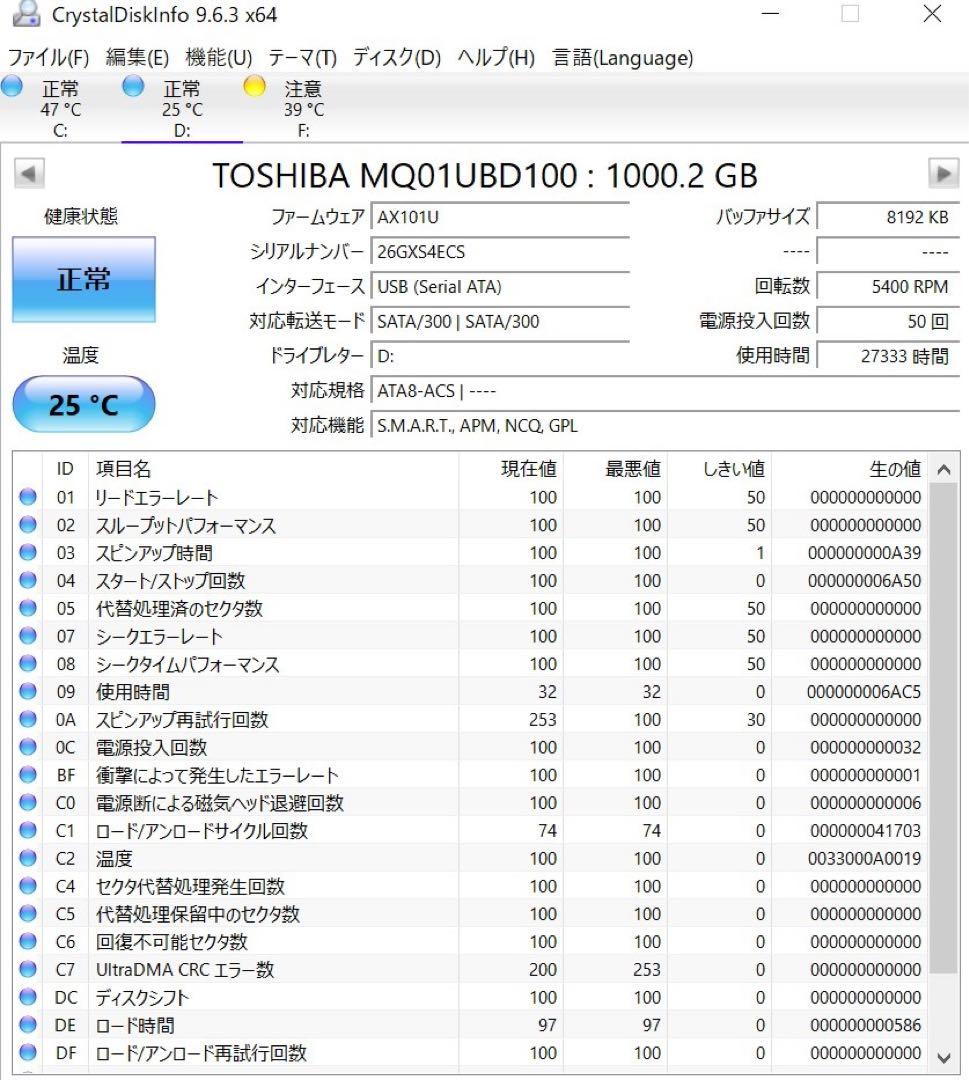The image size is (969, 1080).
Task: Click status circle for 01 リードエラーレート
Action: tap(28, 497)
